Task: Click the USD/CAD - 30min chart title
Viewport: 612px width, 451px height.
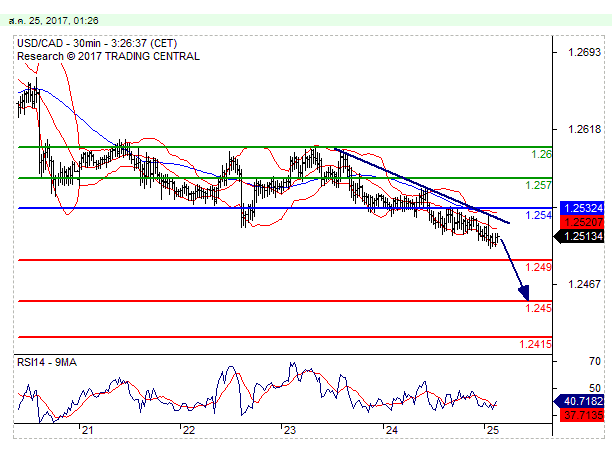Action: [97, 43]
